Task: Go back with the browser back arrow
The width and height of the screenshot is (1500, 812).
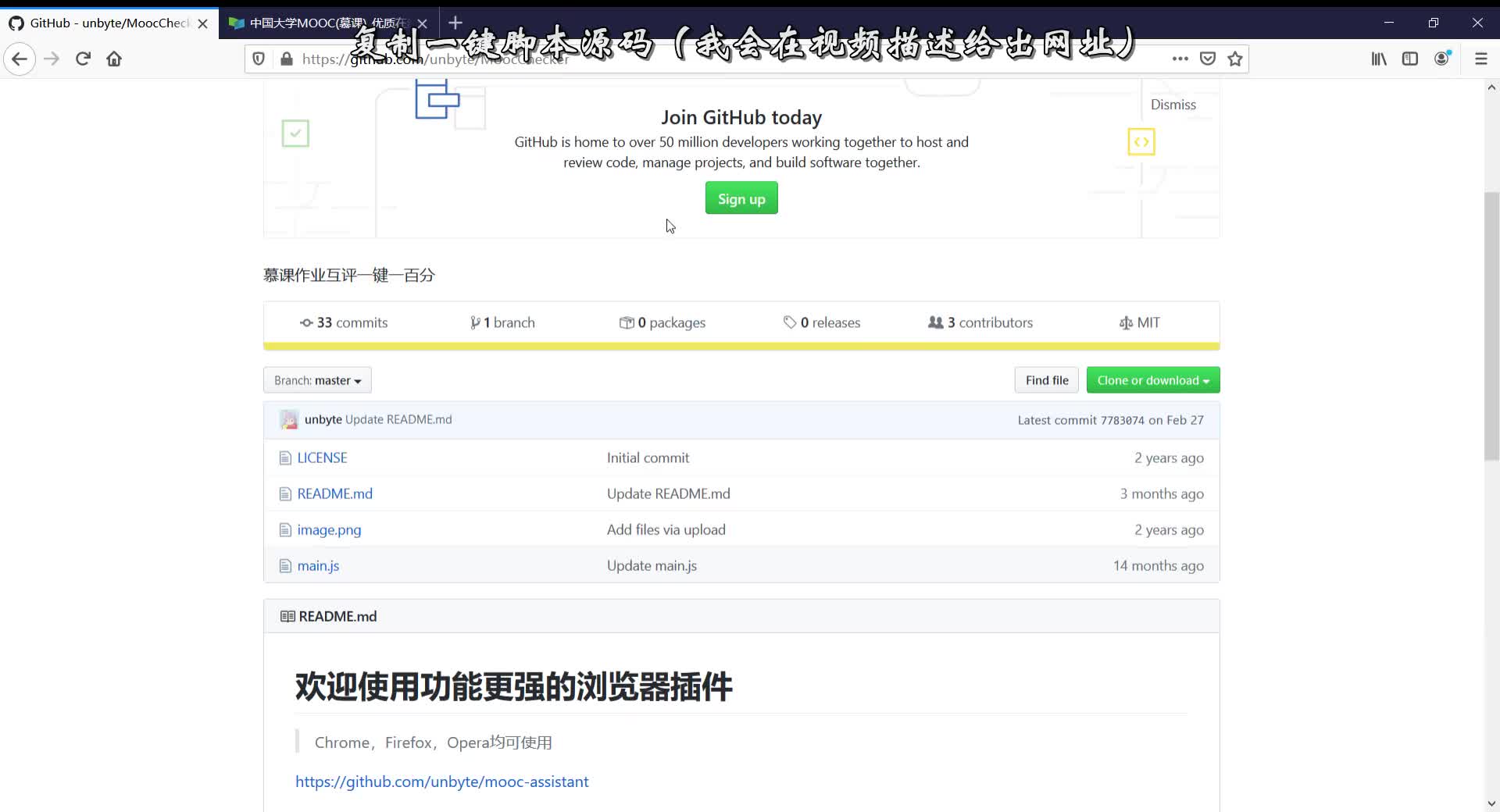Action: point(20,59)
